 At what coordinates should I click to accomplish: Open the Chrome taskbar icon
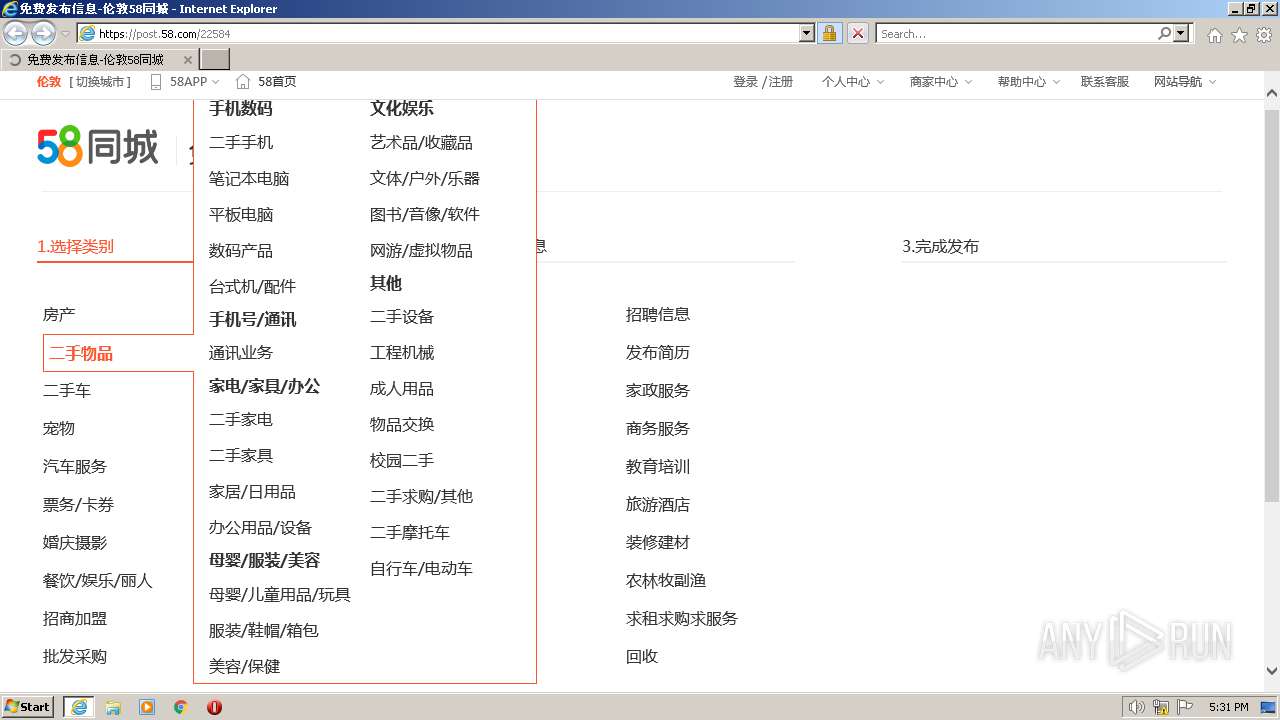(x=180, y=707)
